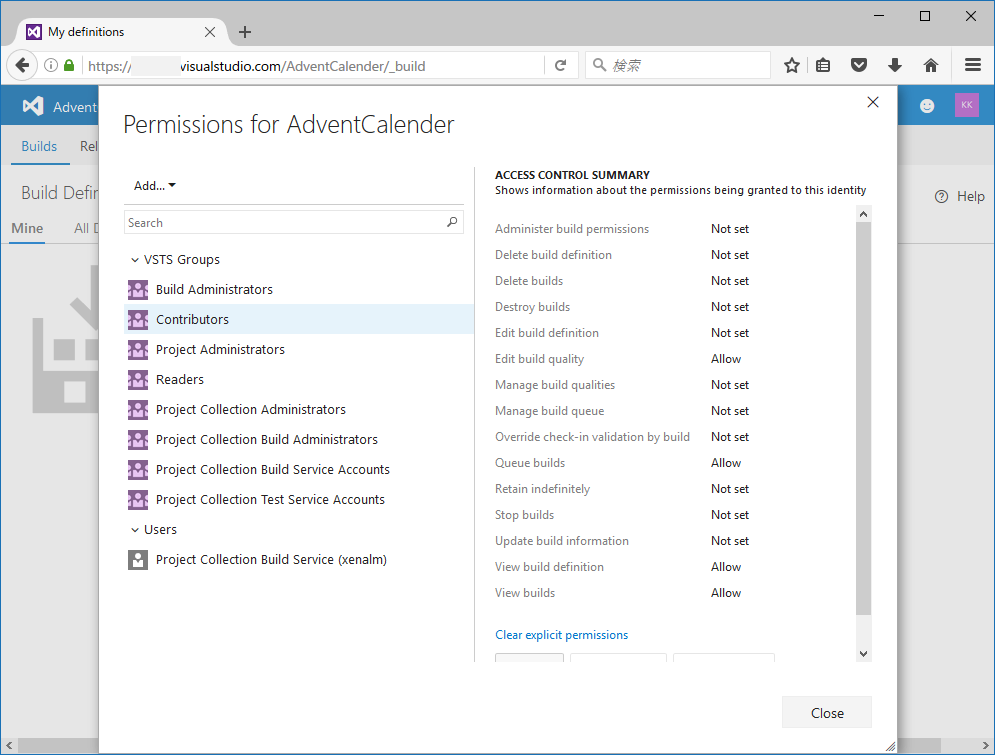Click Clear explicit permissions link

561,635
